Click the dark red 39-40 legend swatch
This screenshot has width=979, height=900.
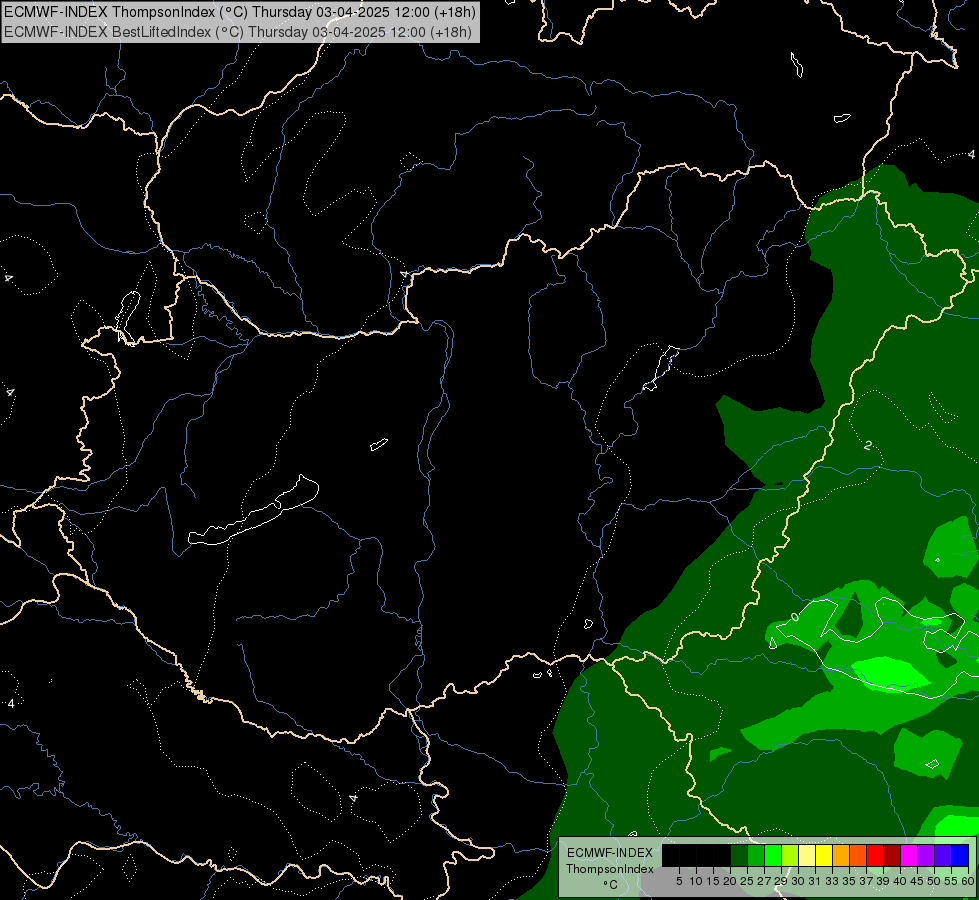(x=892, y=855)
